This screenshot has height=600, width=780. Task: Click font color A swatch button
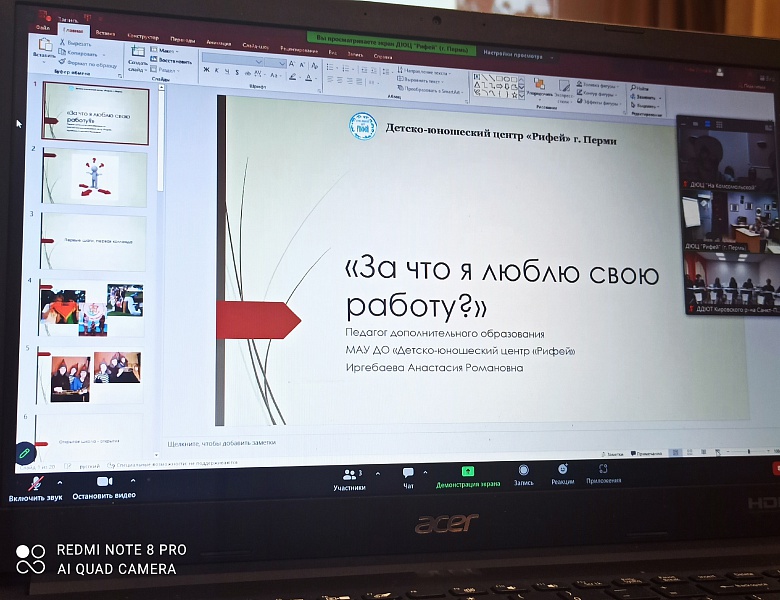click(x=309, y=78)
